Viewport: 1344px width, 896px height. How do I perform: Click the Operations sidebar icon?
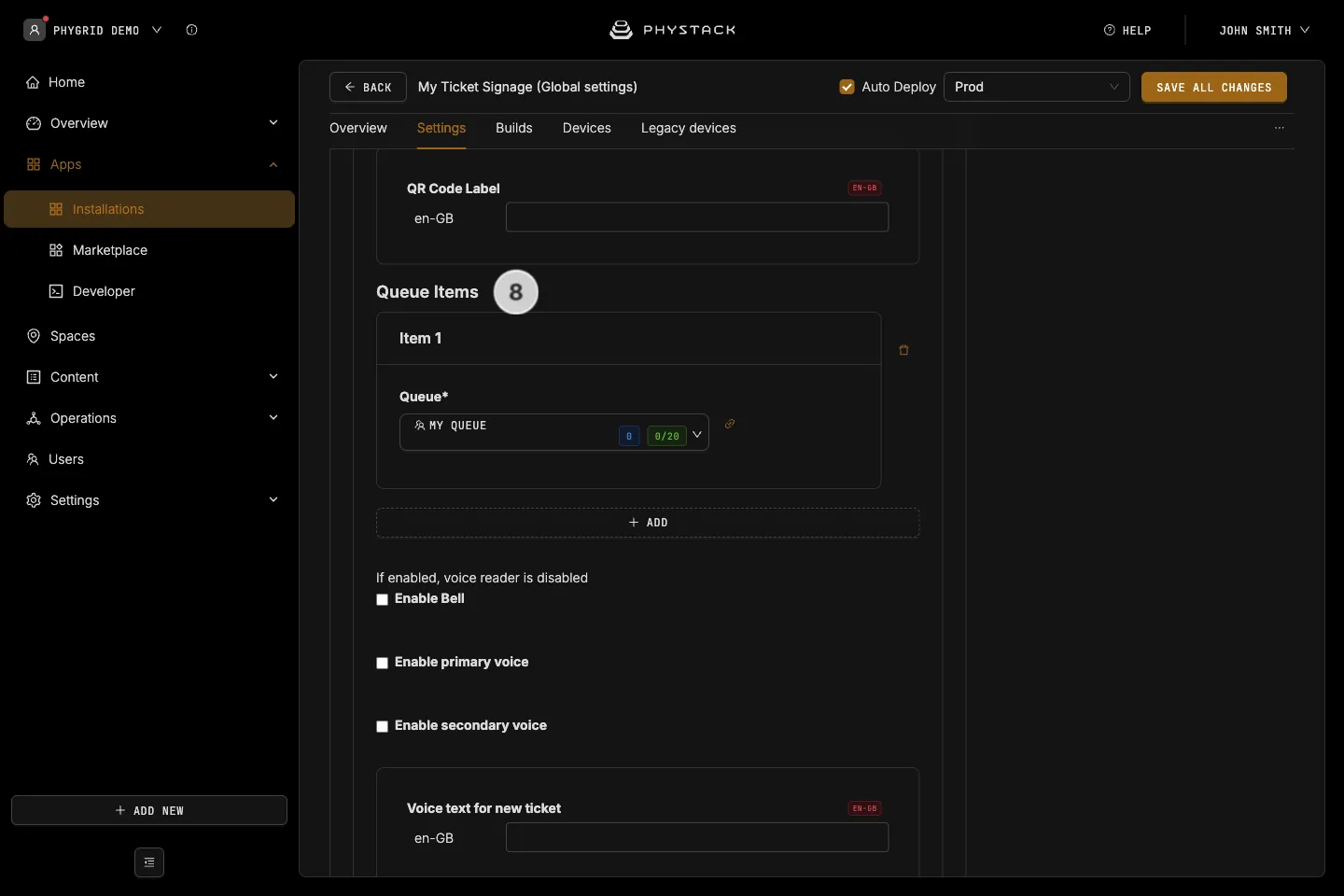point(34,418)
